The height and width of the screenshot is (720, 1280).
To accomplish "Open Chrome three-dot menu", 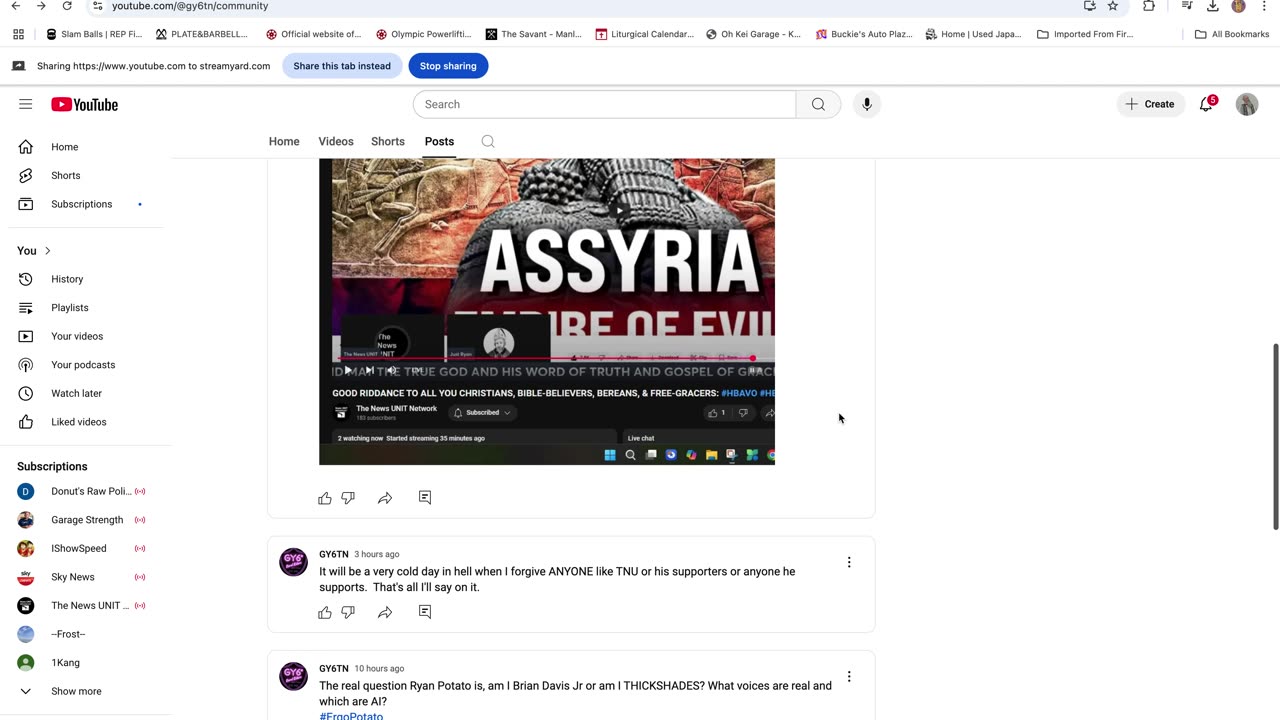I will [x=1265, y=6].
